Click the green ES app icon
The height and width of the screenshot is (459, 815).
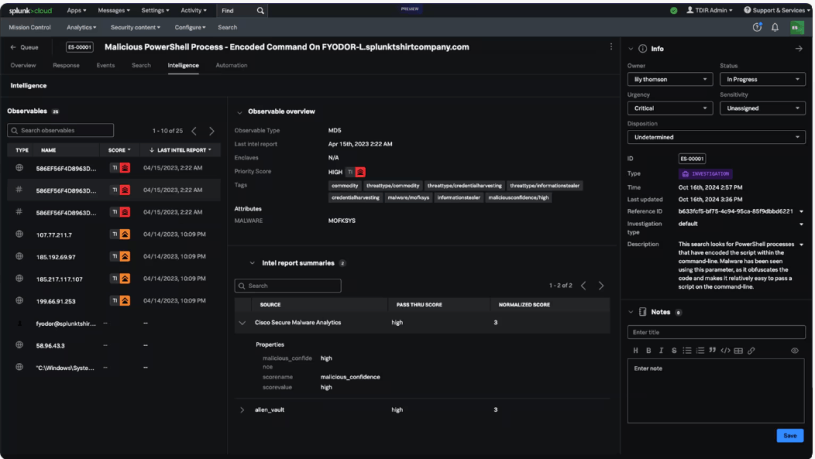tap(797, 28)
